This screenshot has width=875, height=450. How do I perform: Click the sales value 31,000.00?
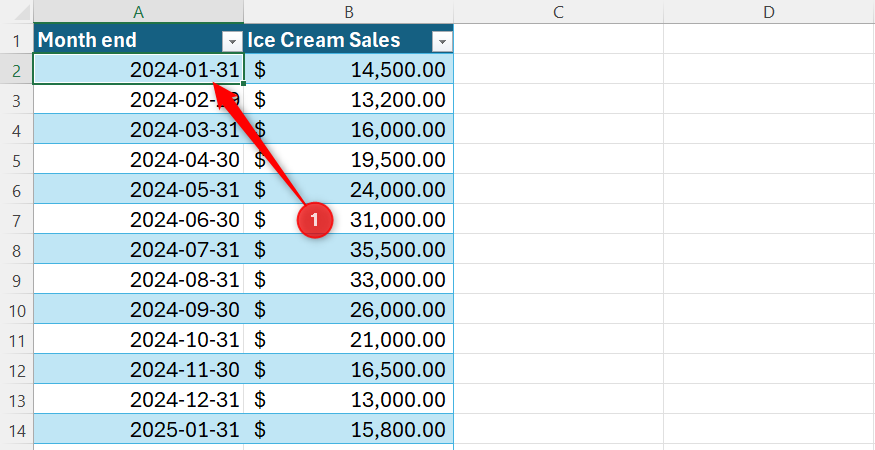coord(398,220)
